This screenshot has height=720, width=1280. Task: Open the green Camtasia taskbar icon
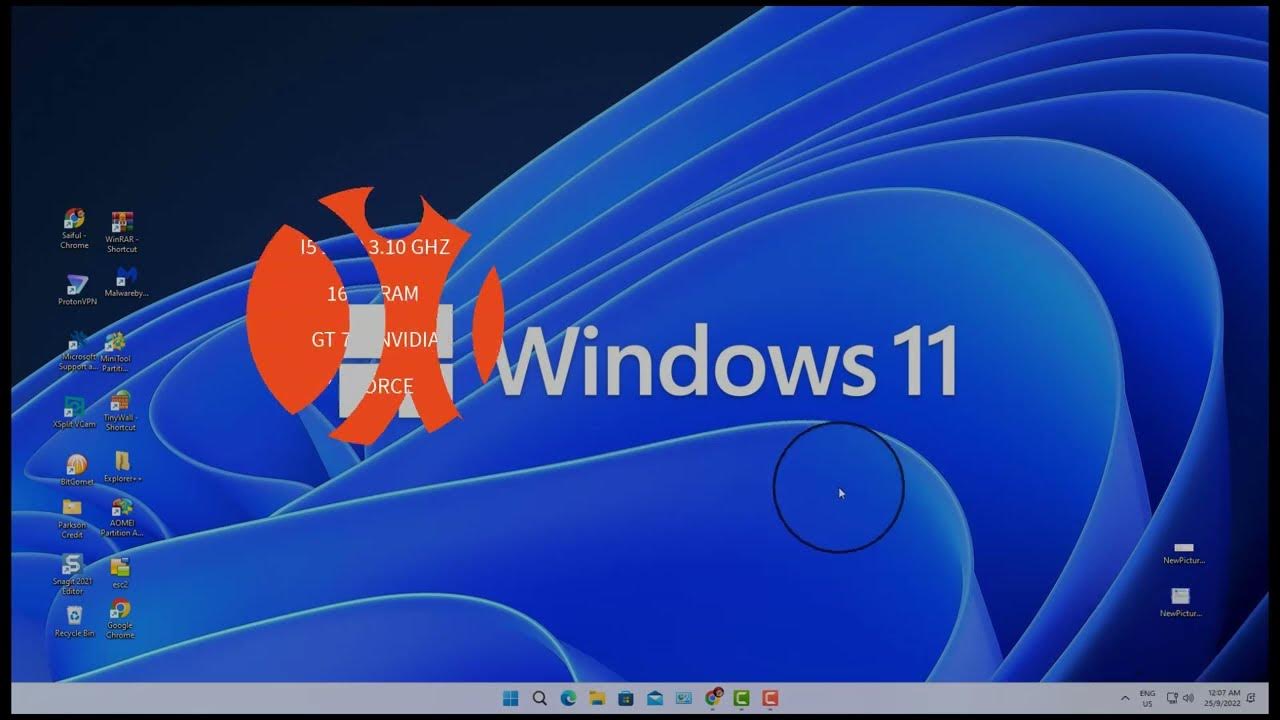(742, 698)
